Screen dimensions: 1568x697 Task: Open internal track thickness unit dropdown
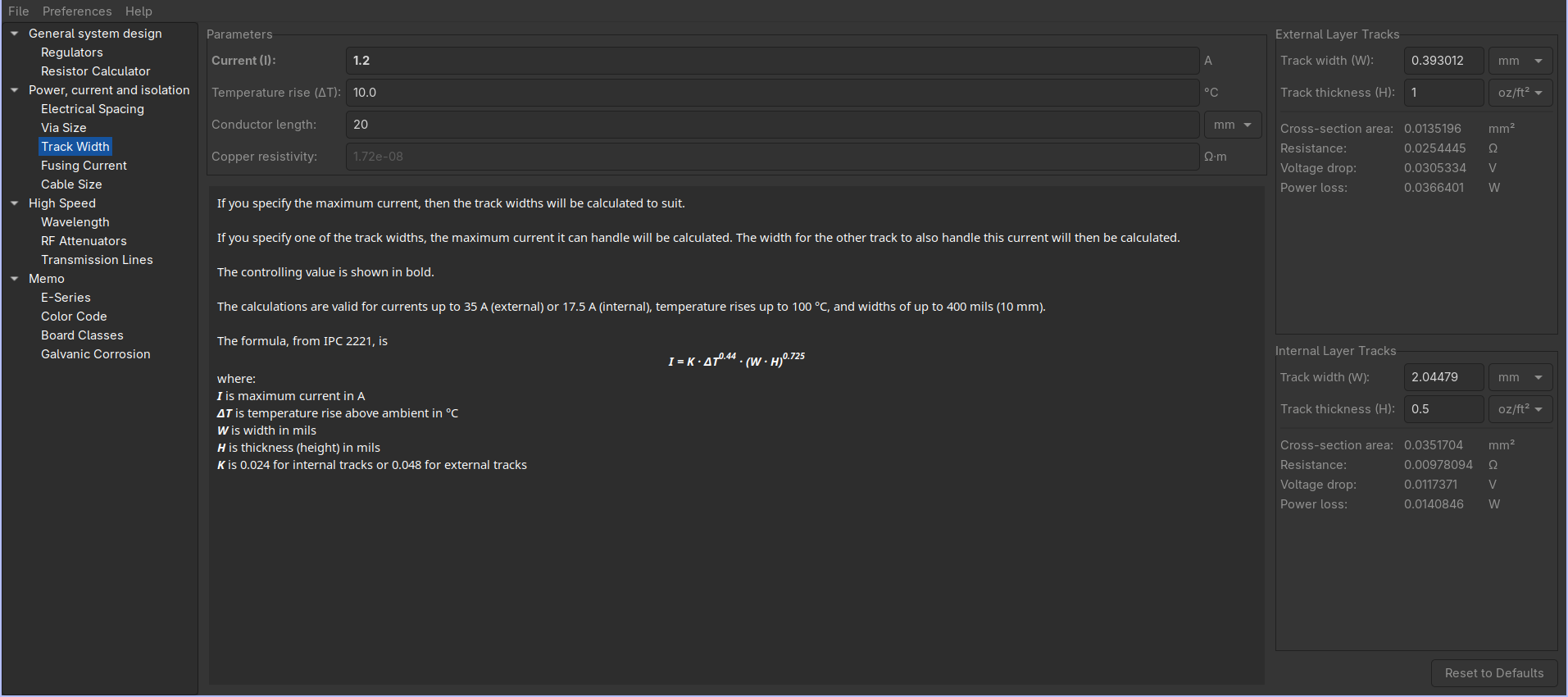tap(1520, 409)
